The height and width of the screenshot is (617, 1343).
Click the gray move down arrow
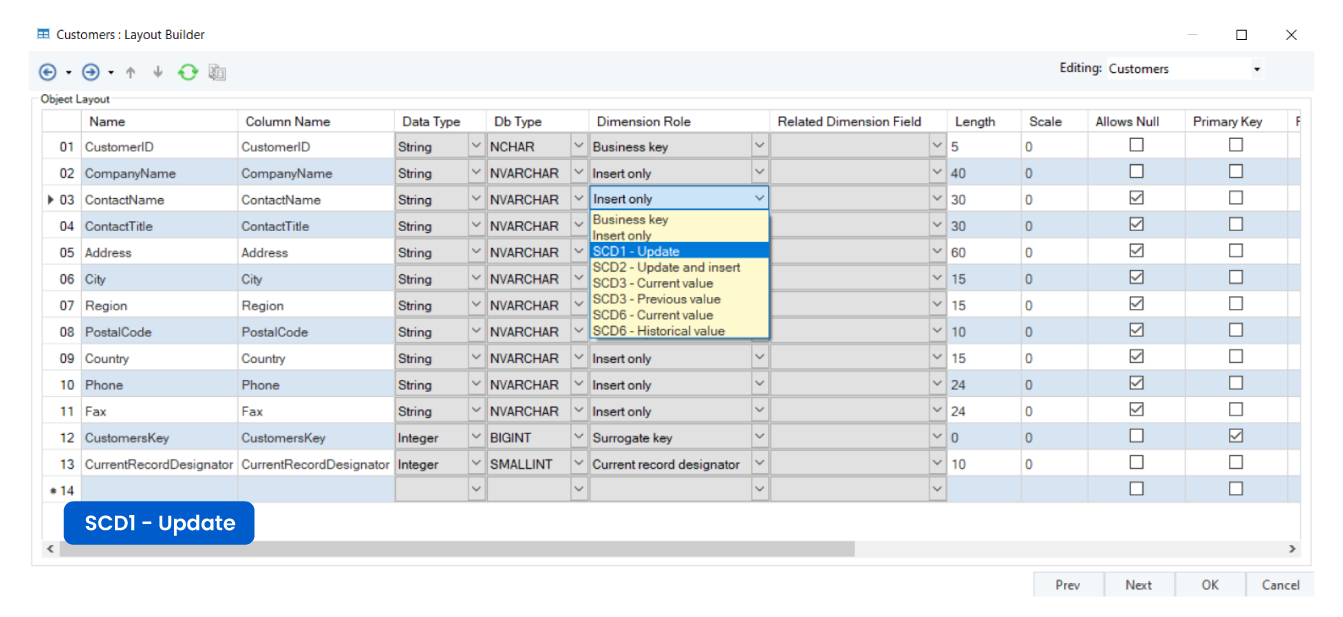pyautogui.click(x=157, y=72)
